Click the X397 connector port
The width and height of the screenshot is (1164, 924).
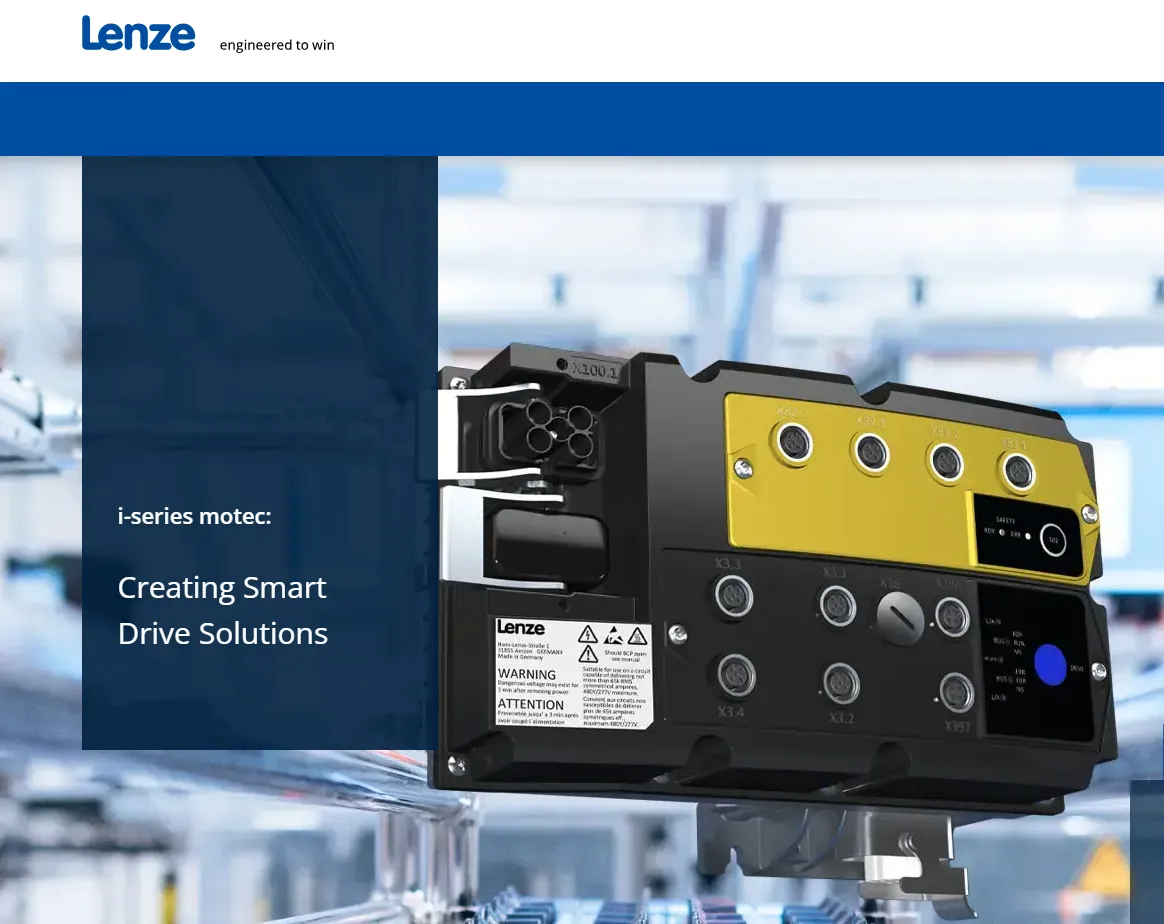pos(957,692)
